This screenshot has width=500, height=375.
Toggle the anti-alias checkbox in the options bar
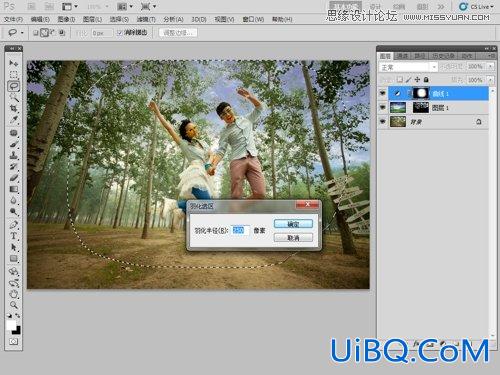(120, 33)
